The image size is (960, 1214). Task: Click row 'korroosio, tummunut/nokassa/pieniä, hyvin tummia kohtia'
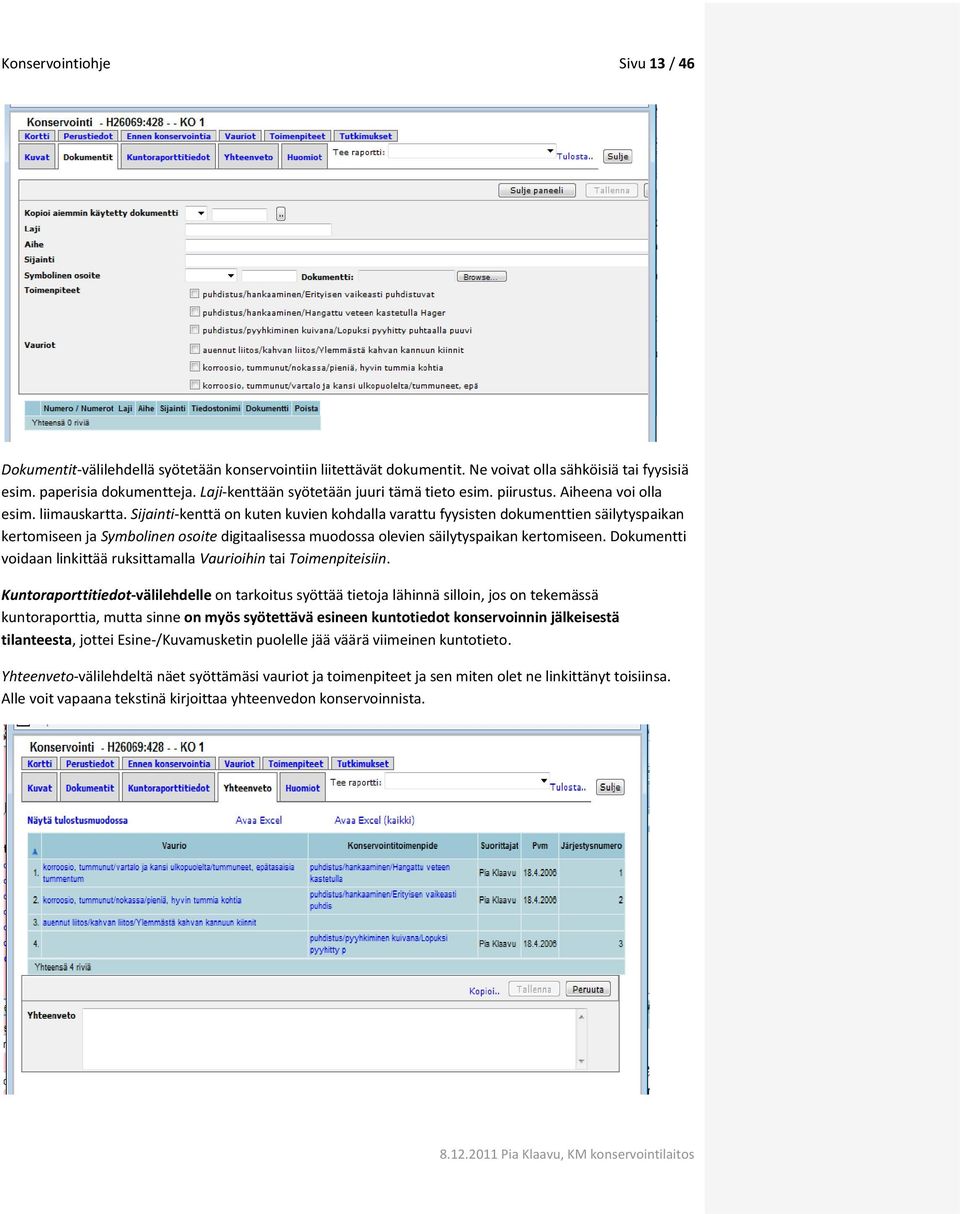pyautogui.click(x=326, y=900)
